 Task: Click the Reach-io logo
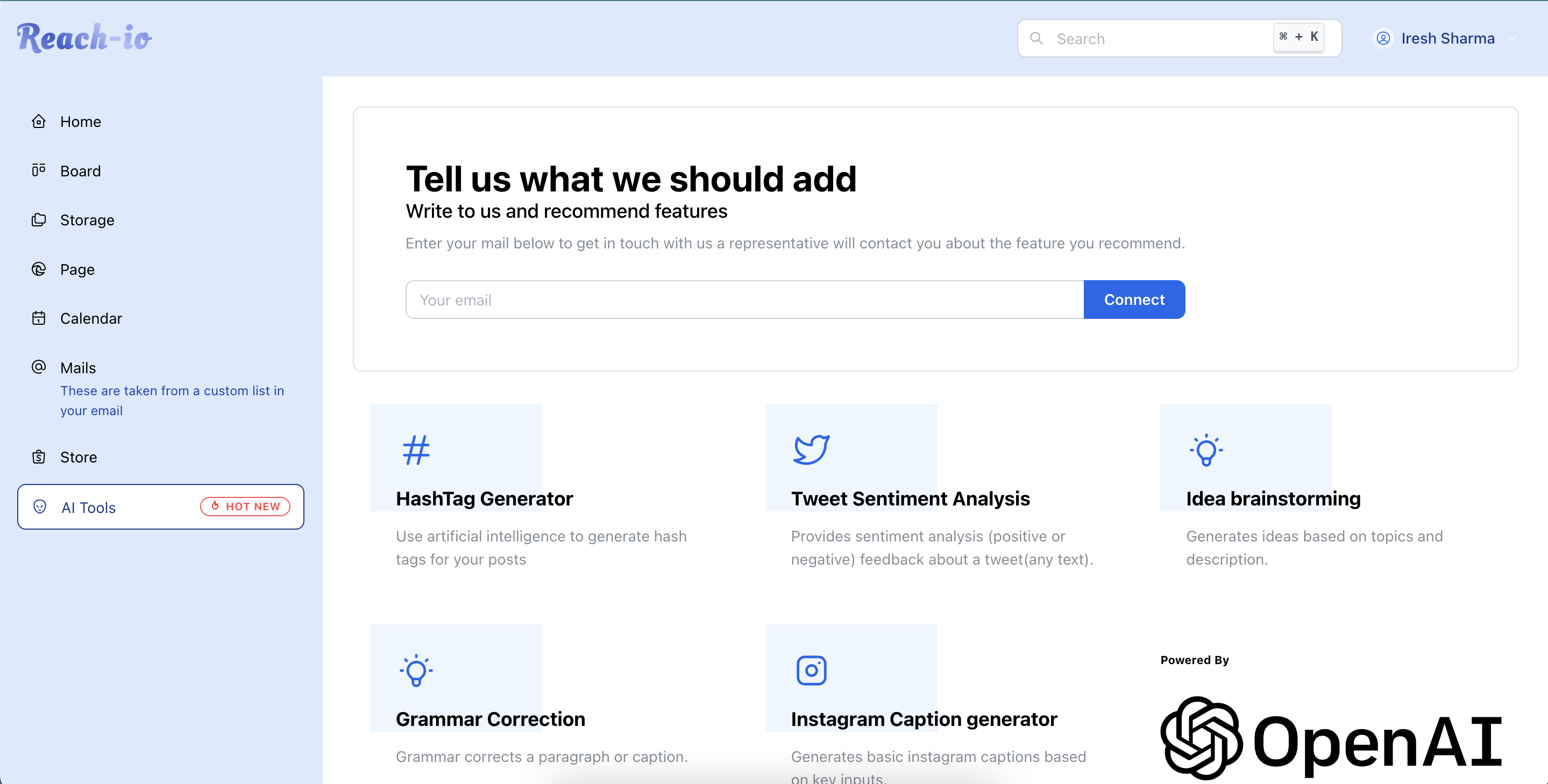[84, 38]
